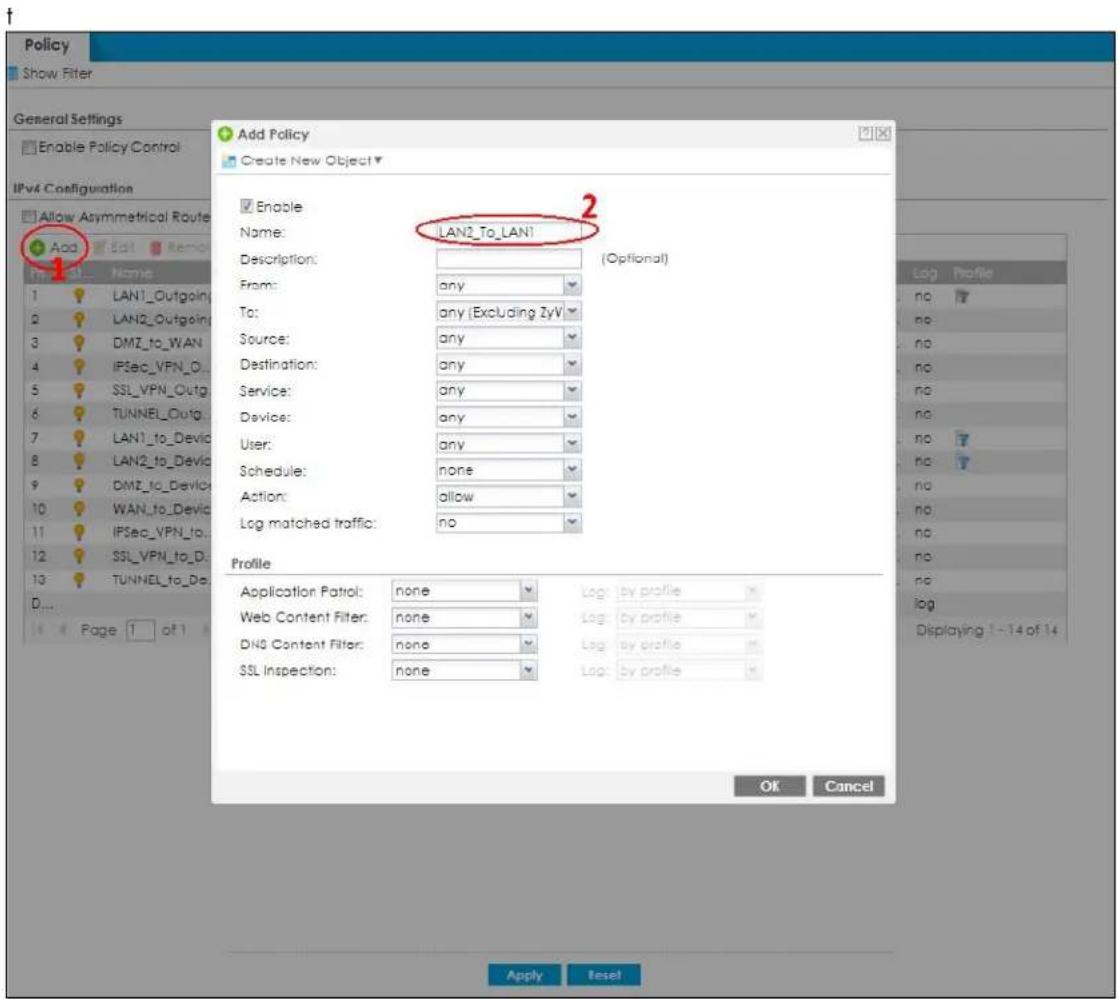Click the status bulb of TUNNEL_Outg rule
Screen dimensions: 1118x999
point(78,414)
